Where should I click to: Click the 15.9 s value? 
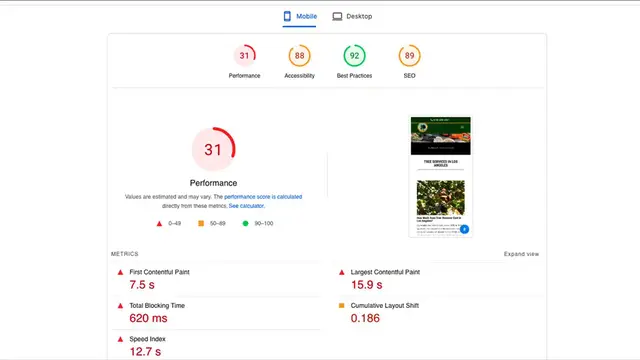point(367,285)
